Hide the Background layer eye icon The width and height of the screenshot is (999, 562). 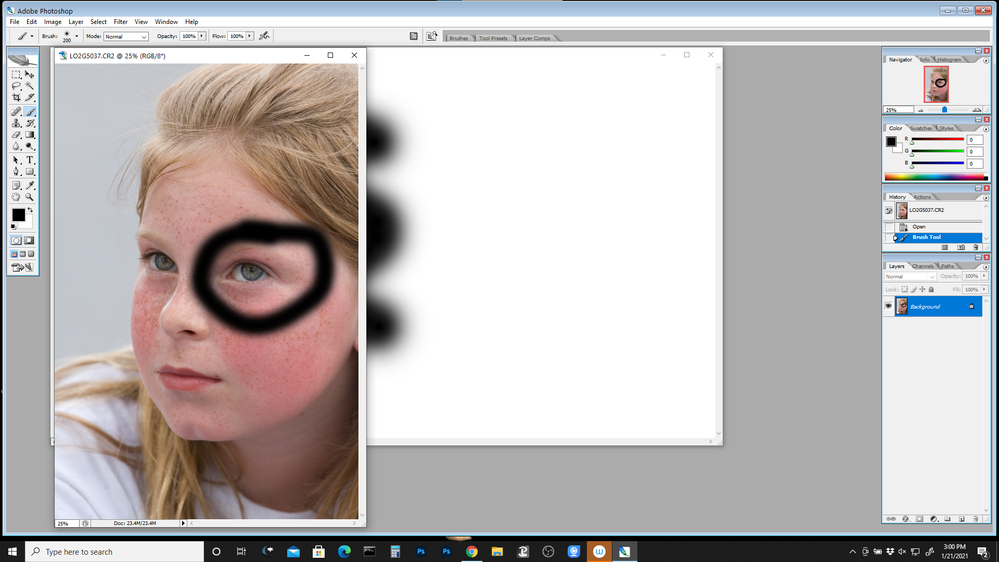(x=888, y=306)
